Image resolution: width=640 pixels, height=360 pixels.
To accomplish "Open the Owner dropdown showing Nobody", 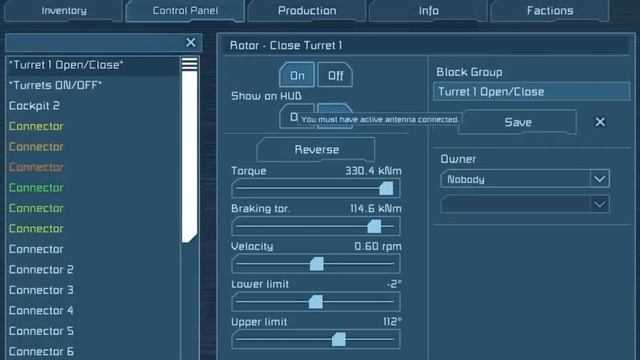I will (x=524, y=179).
